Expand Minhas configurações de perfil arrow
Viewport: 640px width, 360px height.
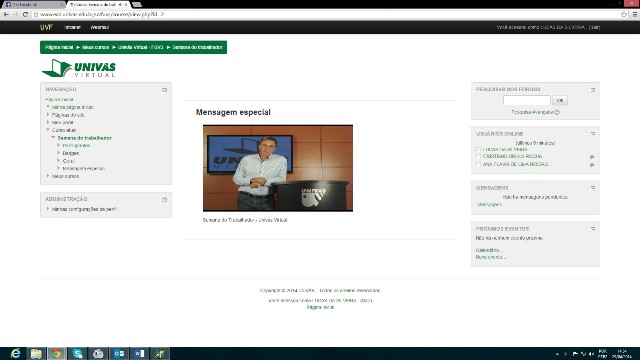coord(48,209)
